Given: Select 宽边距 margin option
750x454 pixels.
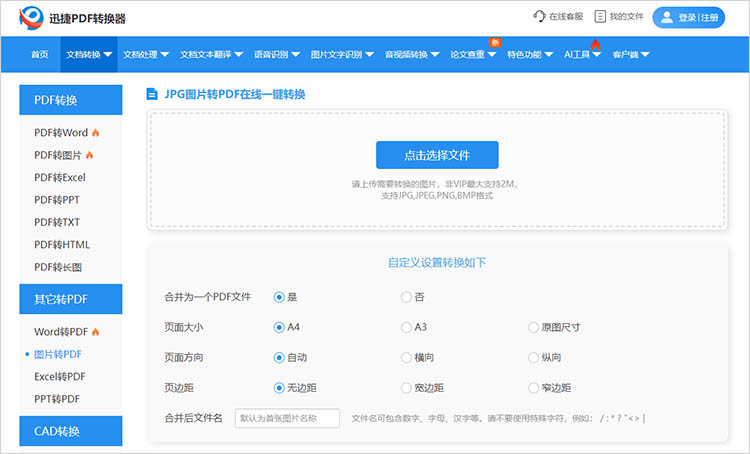Looking at the screenshot, I should pyautogui.click(x=406, y=388).
